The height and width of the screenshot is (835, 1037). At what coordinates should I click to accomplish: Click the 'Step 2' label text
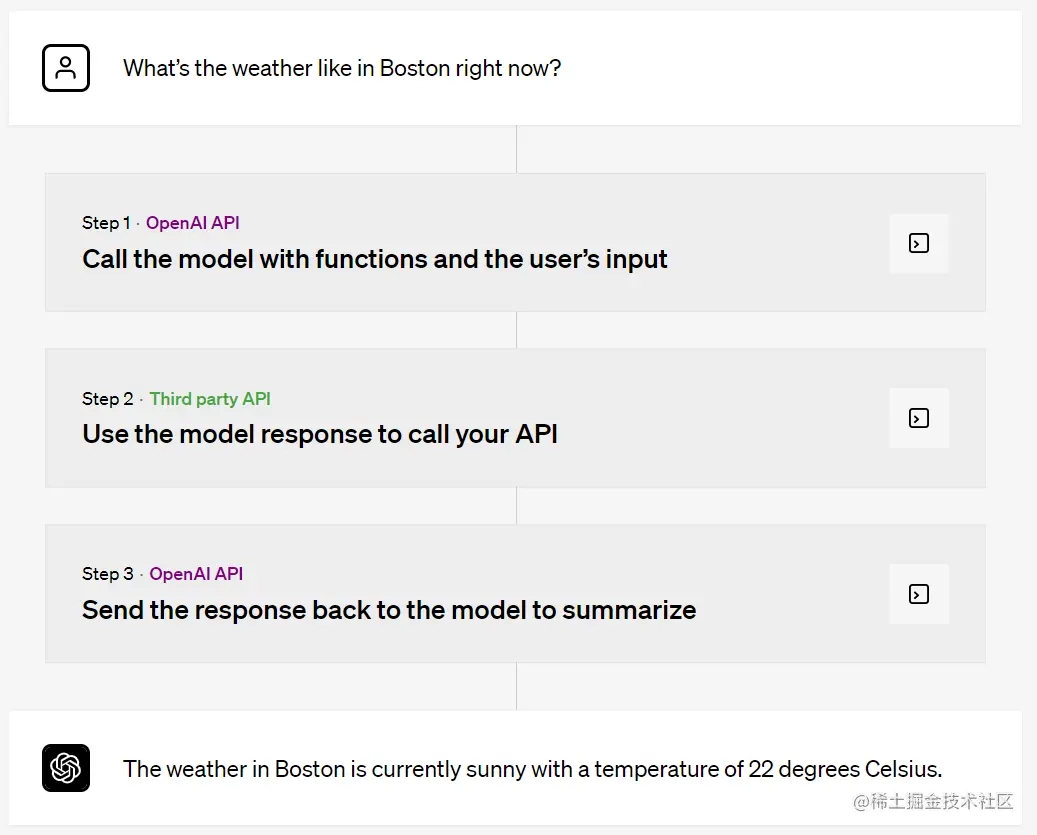point(107,399)
